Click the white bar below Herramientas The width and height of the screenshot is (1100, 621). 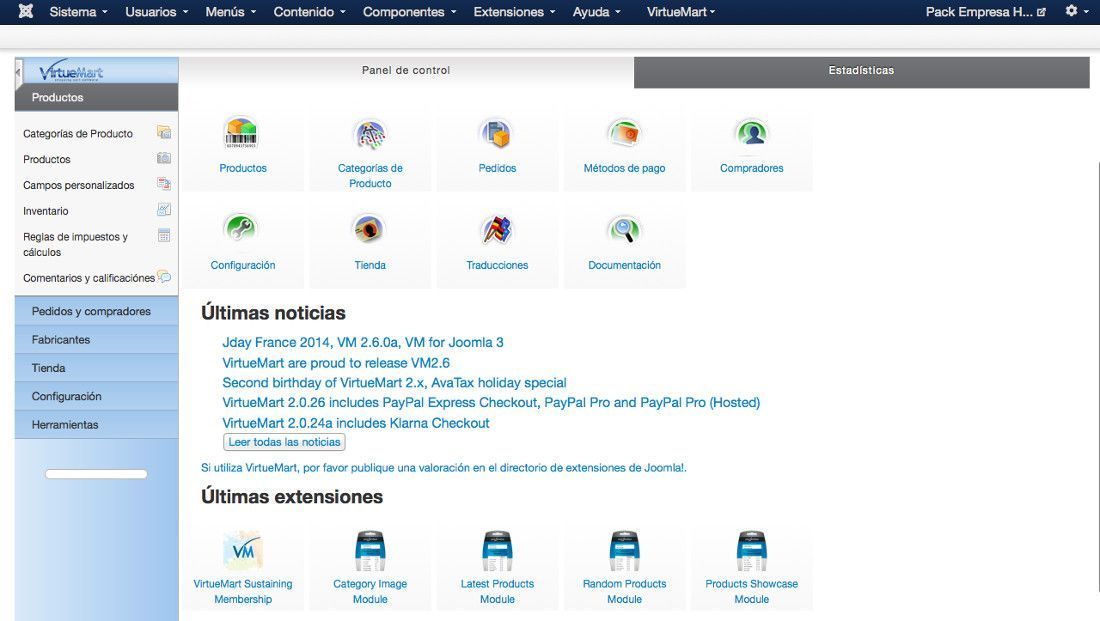[x=96, y=474]
